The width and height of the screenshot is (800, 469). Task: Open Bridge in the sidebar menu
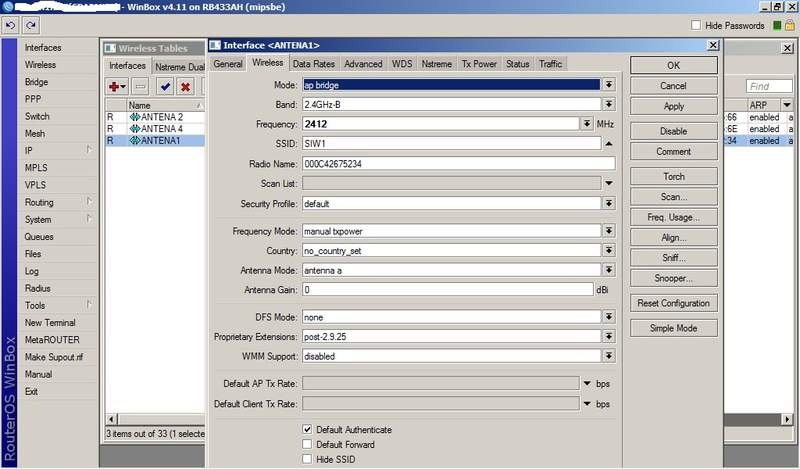(x=36, y=82)
